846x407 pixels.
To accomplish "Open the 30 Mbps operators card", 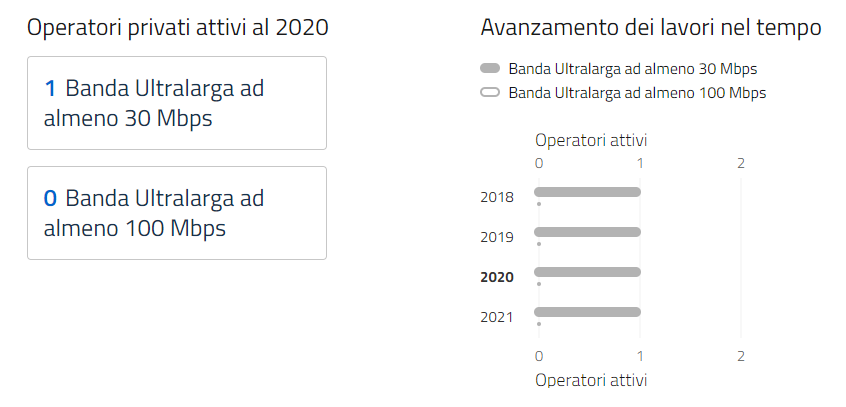I will click(177, 103).
